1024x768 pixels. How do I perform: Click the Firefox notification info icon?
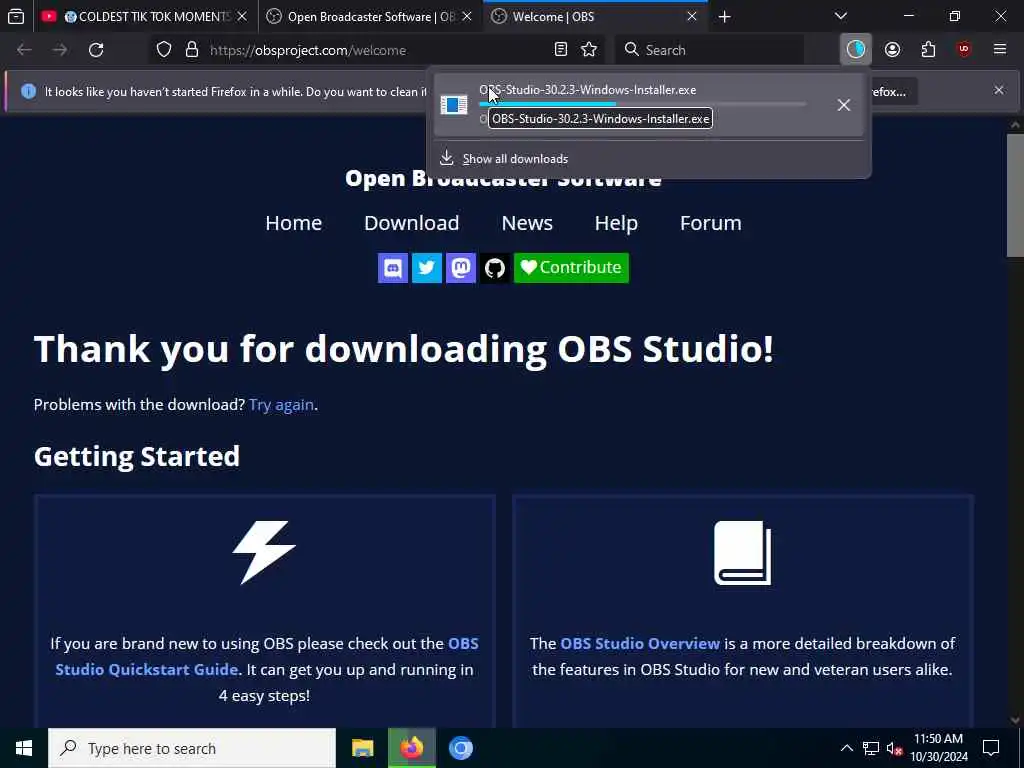click(x=28, y=91)
